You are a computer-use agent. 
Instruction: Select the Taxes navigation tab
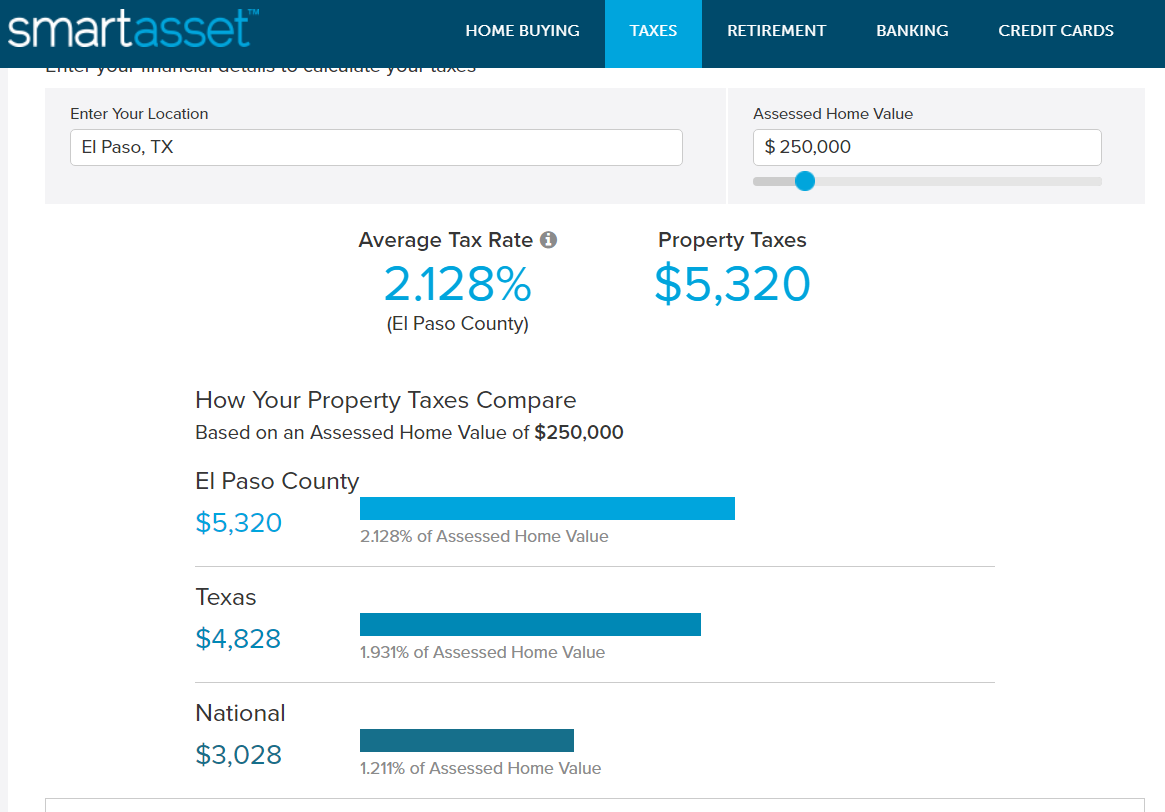[653, 31]
